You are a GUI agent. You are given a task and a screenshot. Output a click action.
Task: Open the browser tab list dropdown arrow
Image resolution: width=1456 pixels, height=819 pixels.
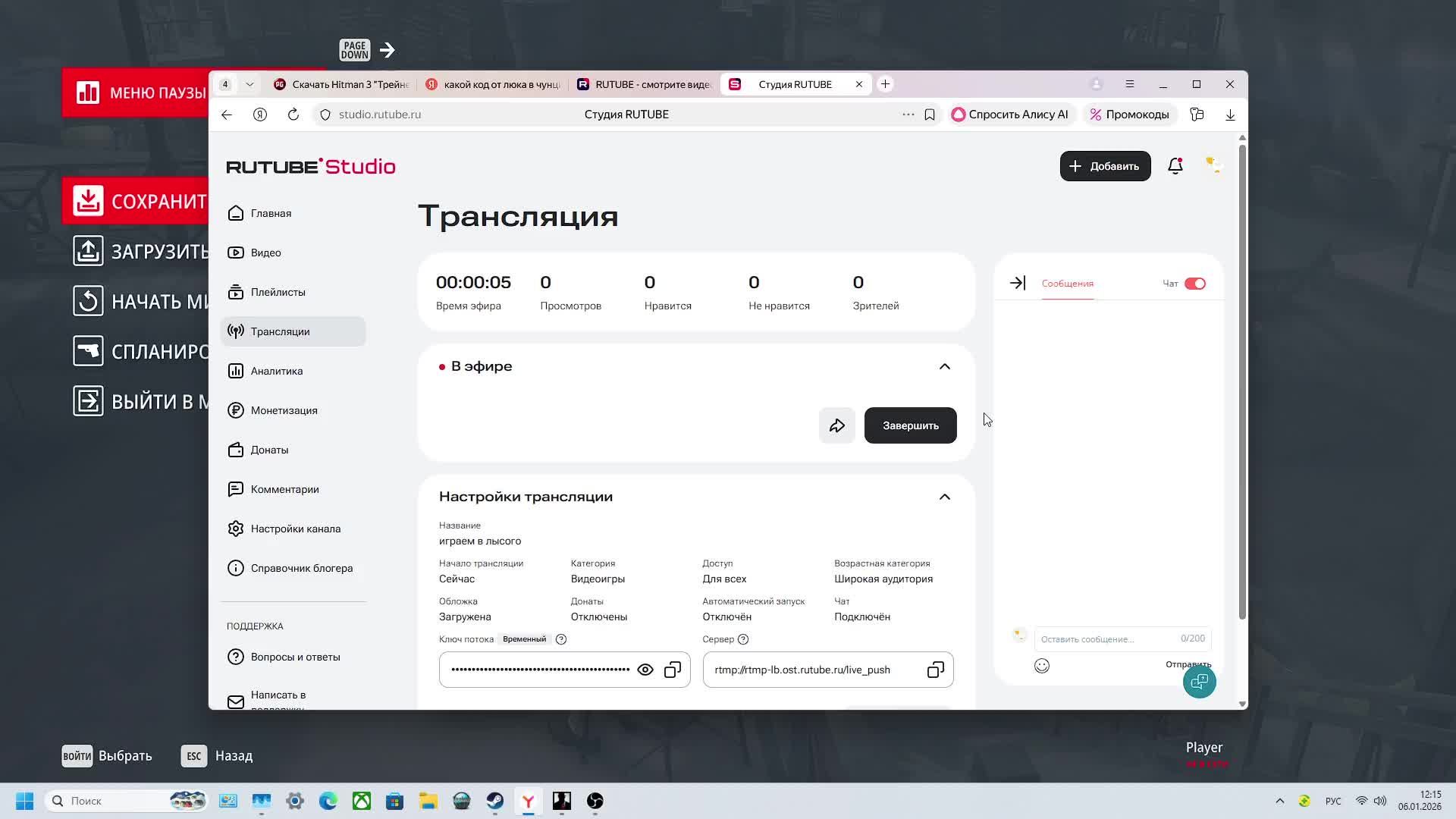pos(249,84)
